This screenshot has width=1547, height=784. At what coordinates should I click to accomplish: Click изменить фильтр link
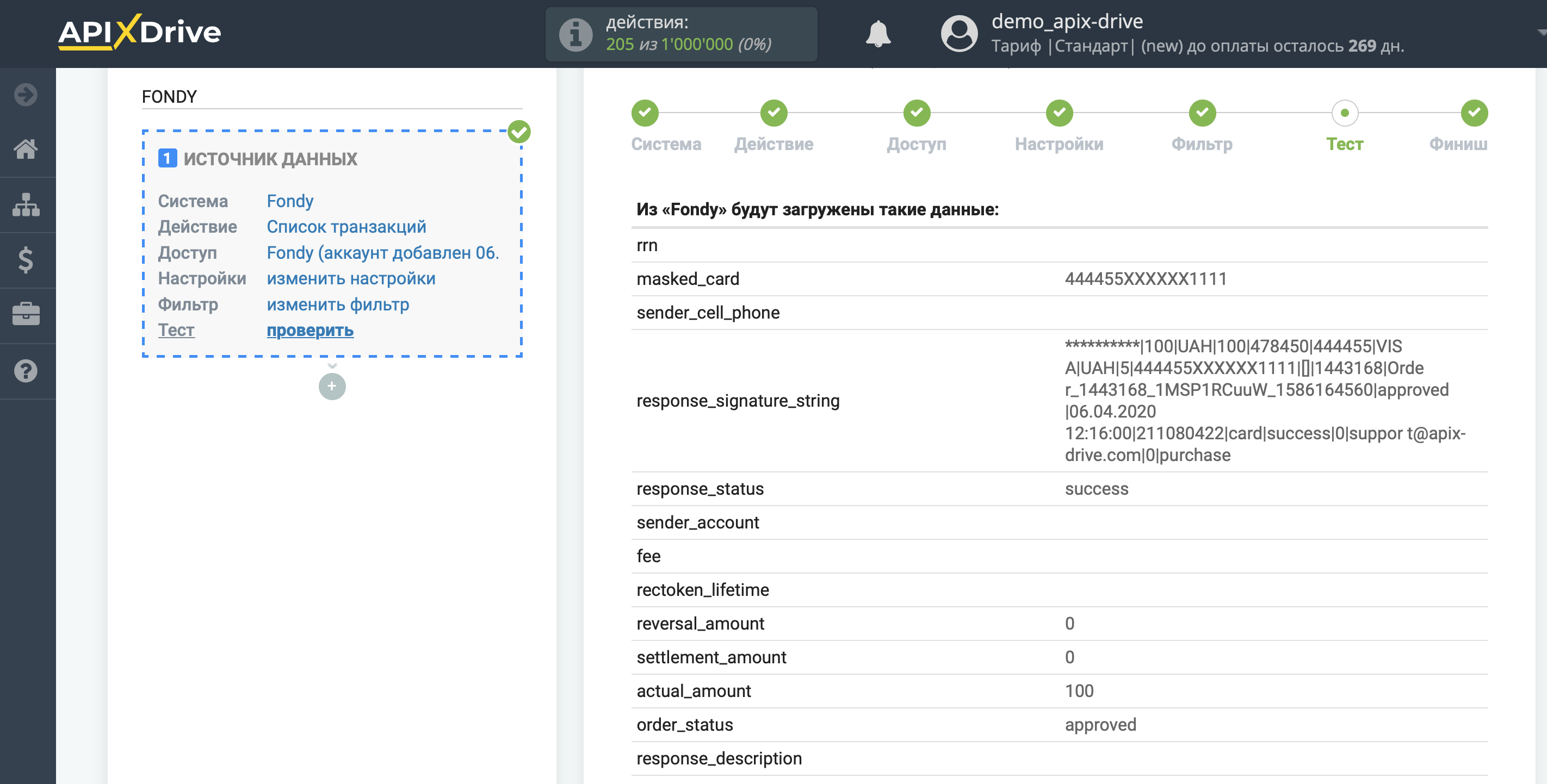point(338,304)
